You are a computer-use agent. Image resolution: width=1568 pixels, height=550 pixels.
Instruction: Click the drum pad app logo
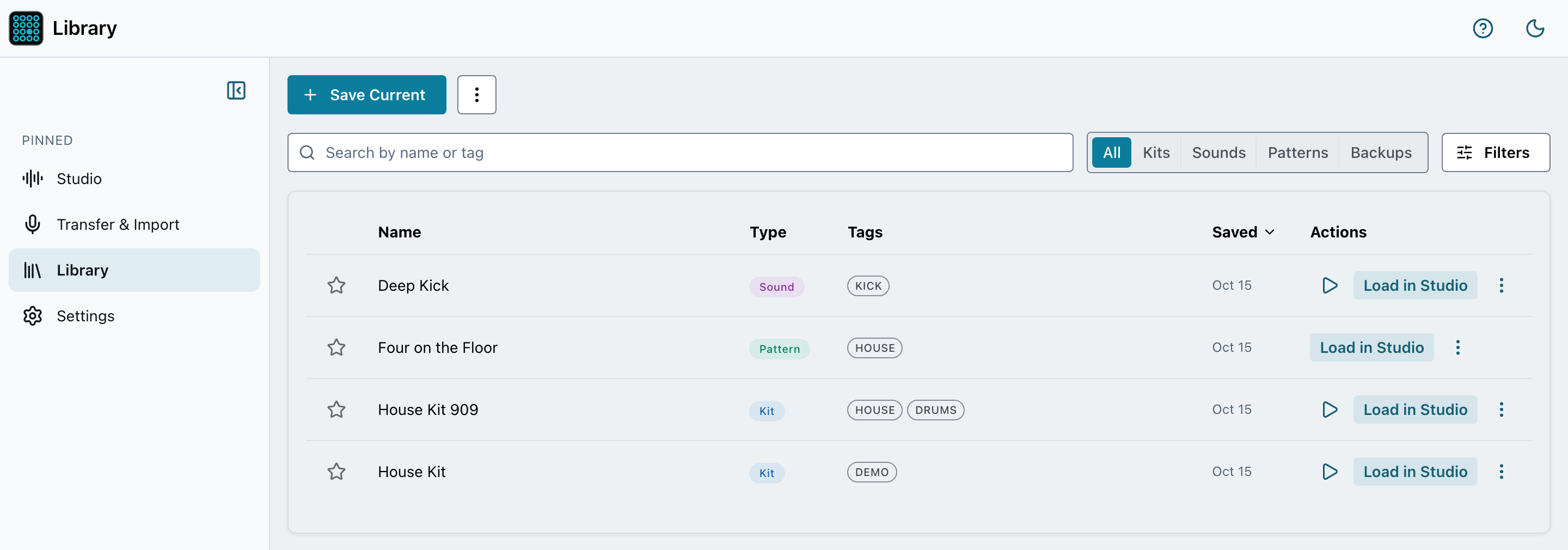[26, 28]
